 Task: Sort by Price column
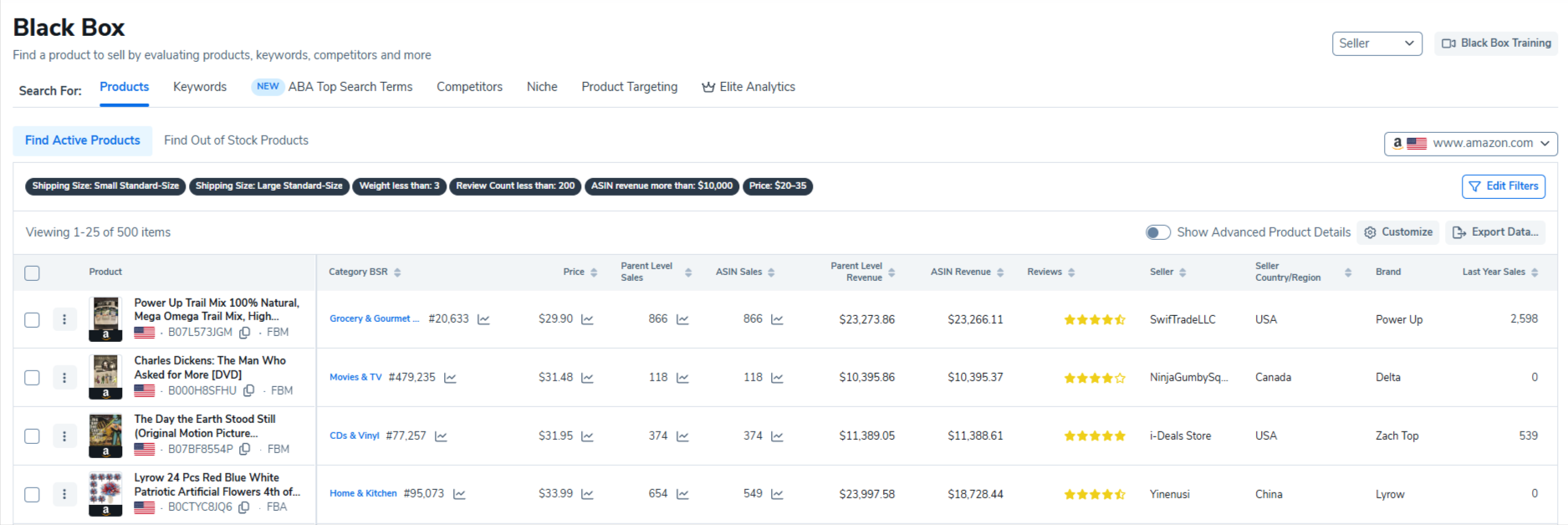pos(594,273)
